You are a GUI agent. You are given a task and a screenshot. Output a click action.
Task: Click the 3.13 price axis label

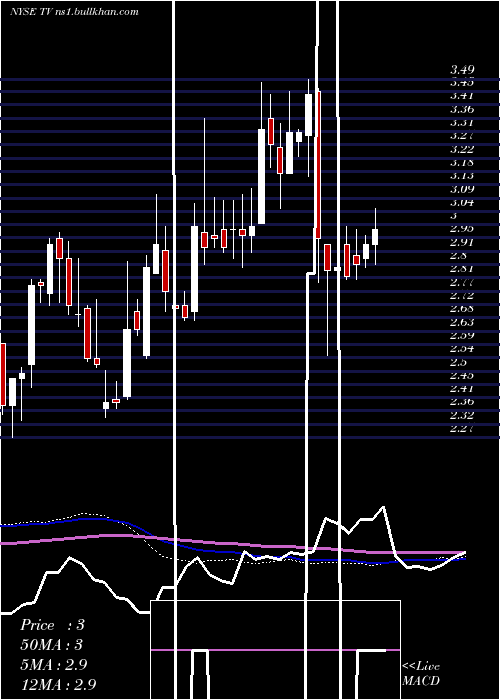click(x=462, y=176)
